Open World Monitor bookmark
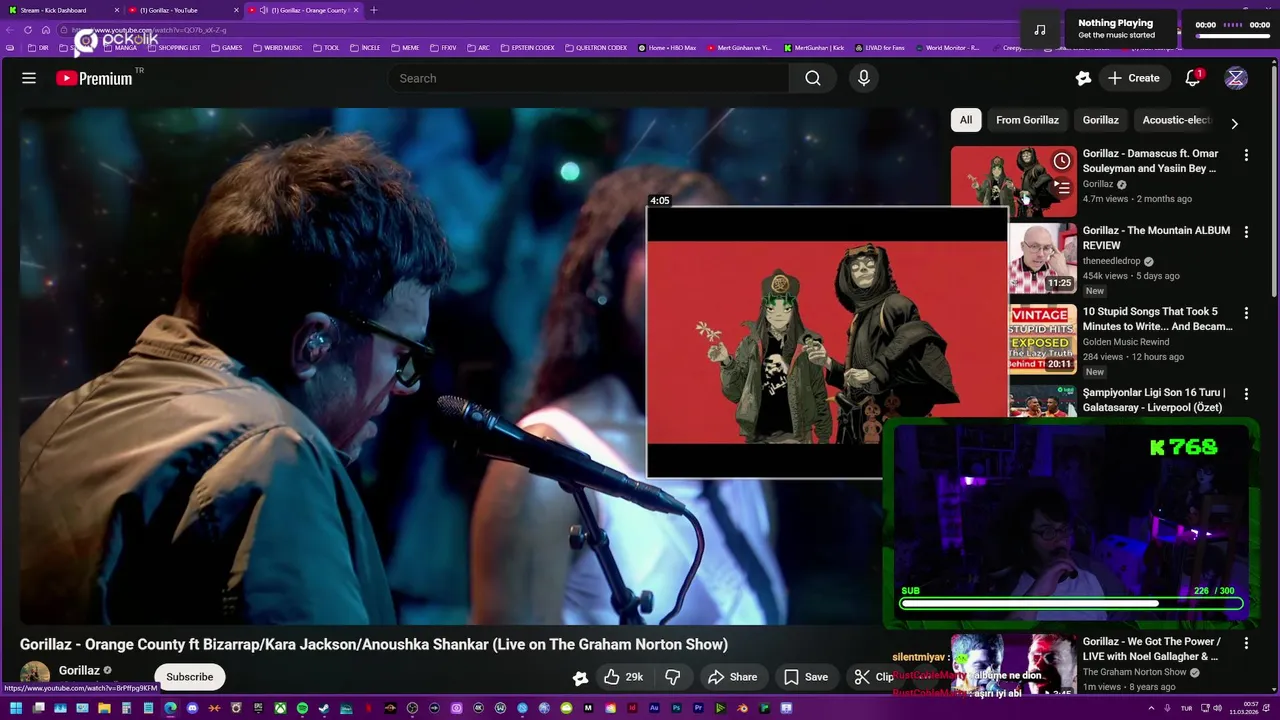 tap(947, 48)
